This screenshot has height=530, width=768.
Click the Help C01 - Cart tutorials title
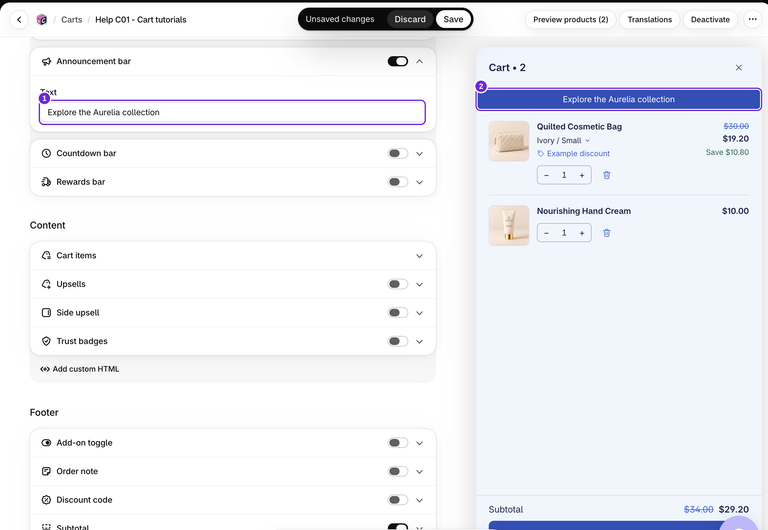pyautogui.click(x=141, y=20)
